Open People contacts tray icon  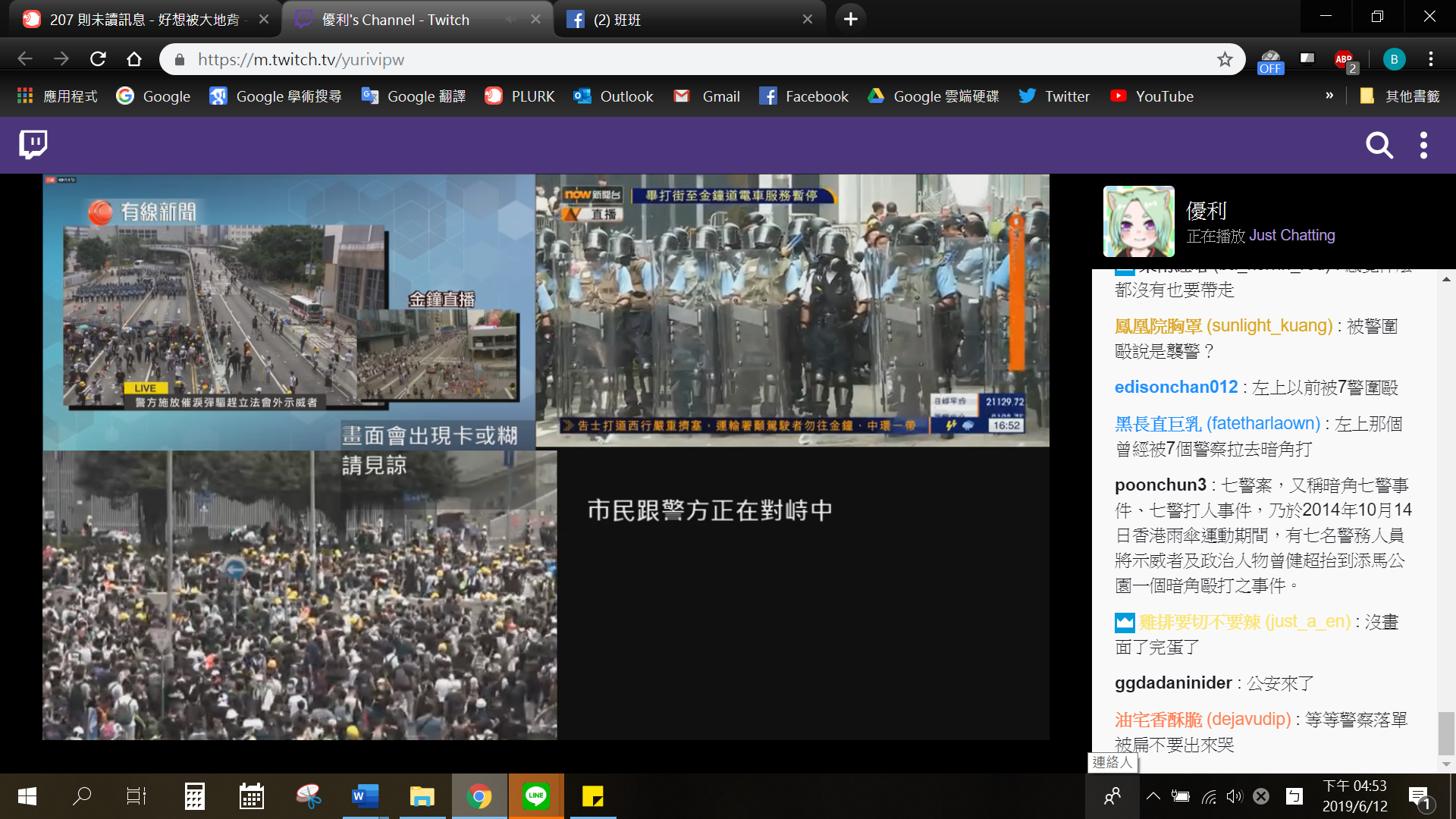(1112, 796)
